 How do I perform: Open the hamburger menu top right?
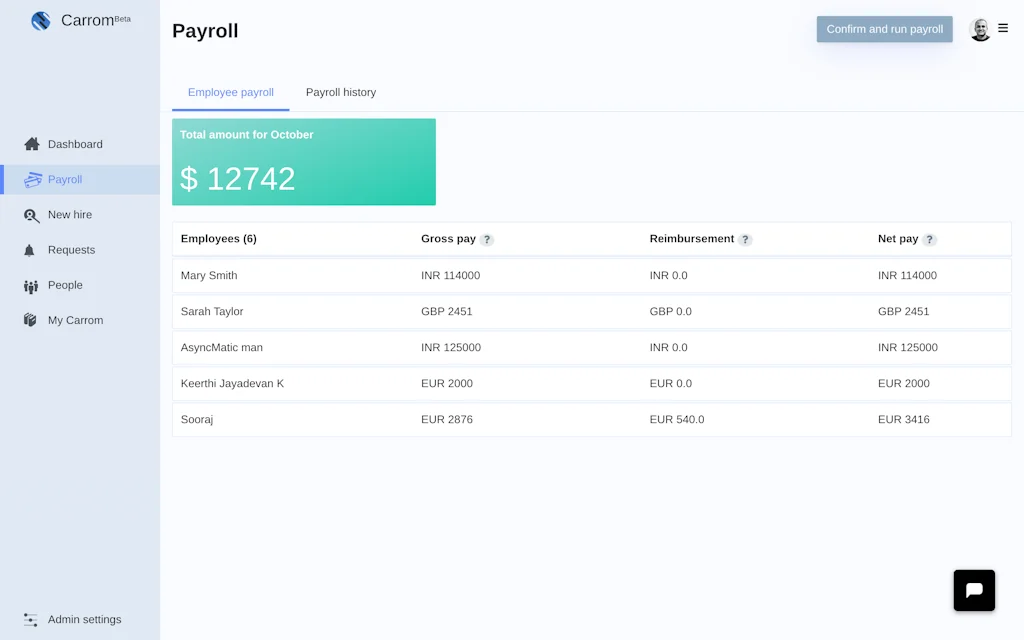click(1003, 28)
